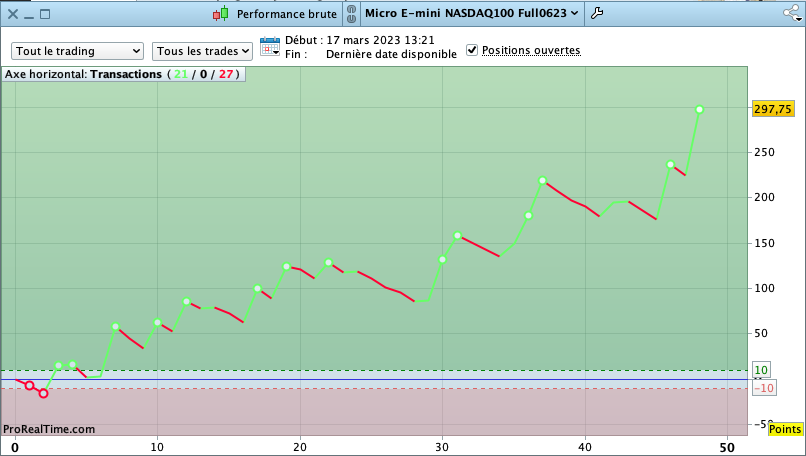Image resolution: width=806 pixels, height=456 pixels.
Task: Maximize the Performance brute window
Action: pyautogui.click(x=45, y=14)
